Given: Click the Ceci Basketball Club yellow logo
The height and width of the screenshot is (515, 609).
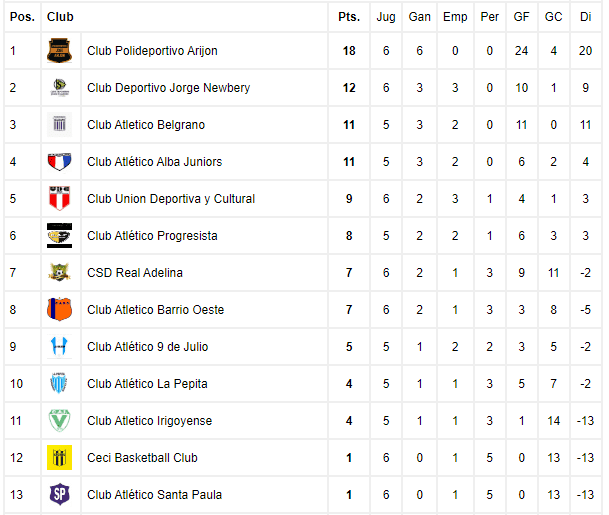Looking at the screenshot, I should [59, 458].
